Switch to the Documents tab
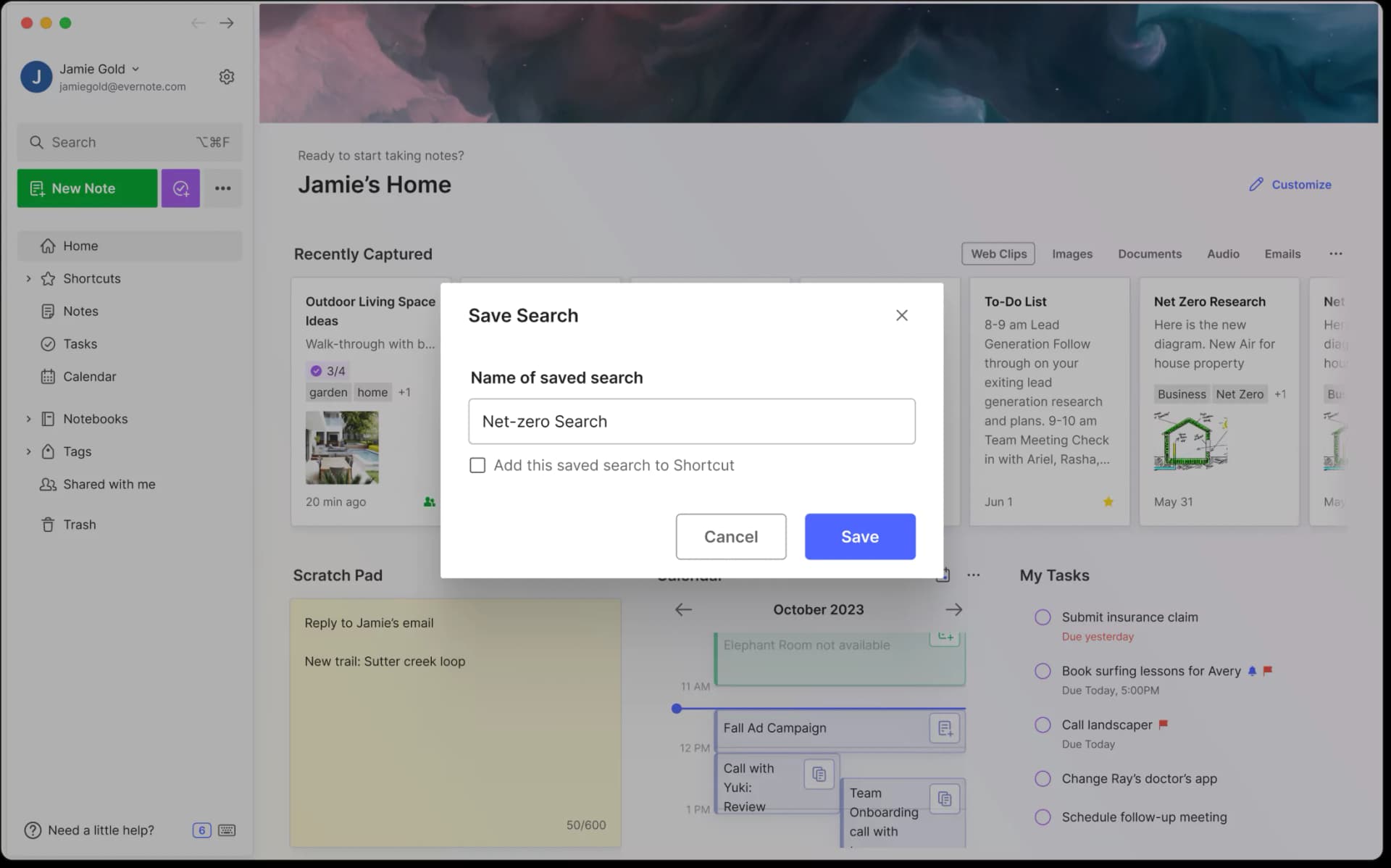The image size is (1391, 868). [1150, 254]
